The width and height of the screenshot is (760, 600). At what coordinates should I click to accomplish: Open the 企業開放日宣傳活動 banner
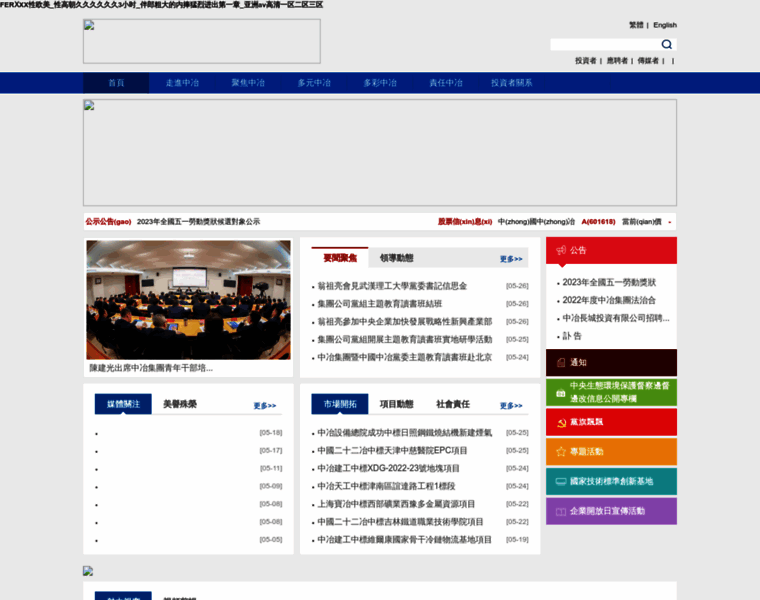click(x=611, y=511)
